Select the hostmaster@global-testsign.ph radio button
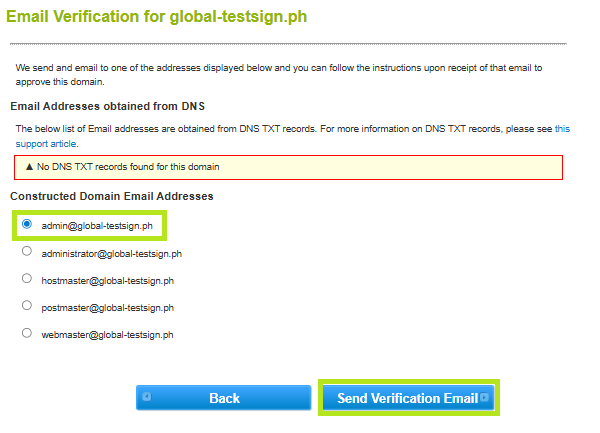600x433 pixels. pos(27,279)
